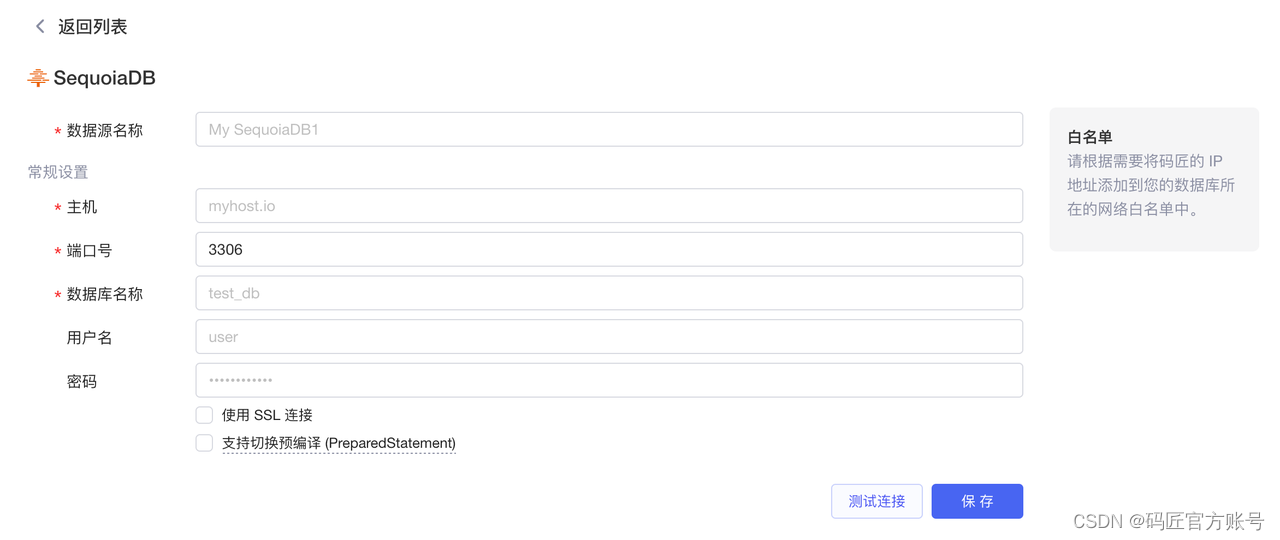Click the 常规设置 section label
Viewport: 1280px width, 540px height.
coord(58,172)
